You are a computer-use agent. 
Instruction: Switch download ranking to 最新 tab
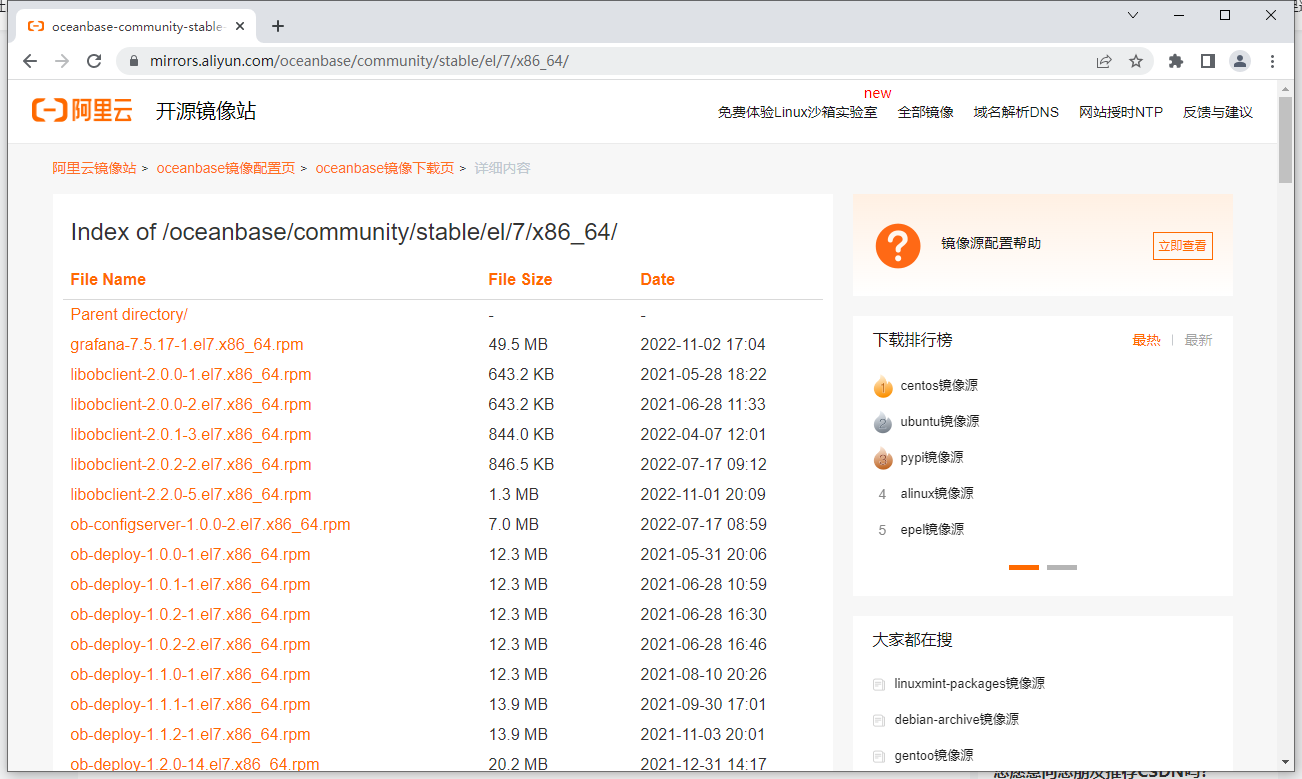(x=1198, y=340)
